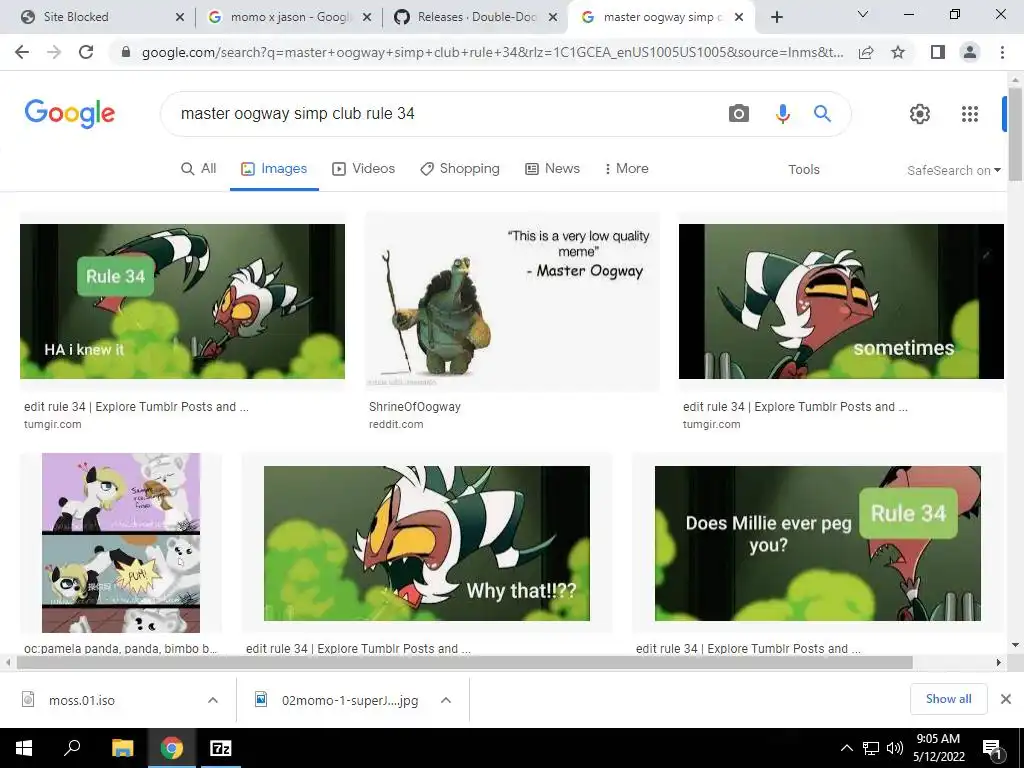Image resolution: width=1024 pixels, height=768 pixels.
Task: Open Windows taskbar search
Action: pos(72,748)
